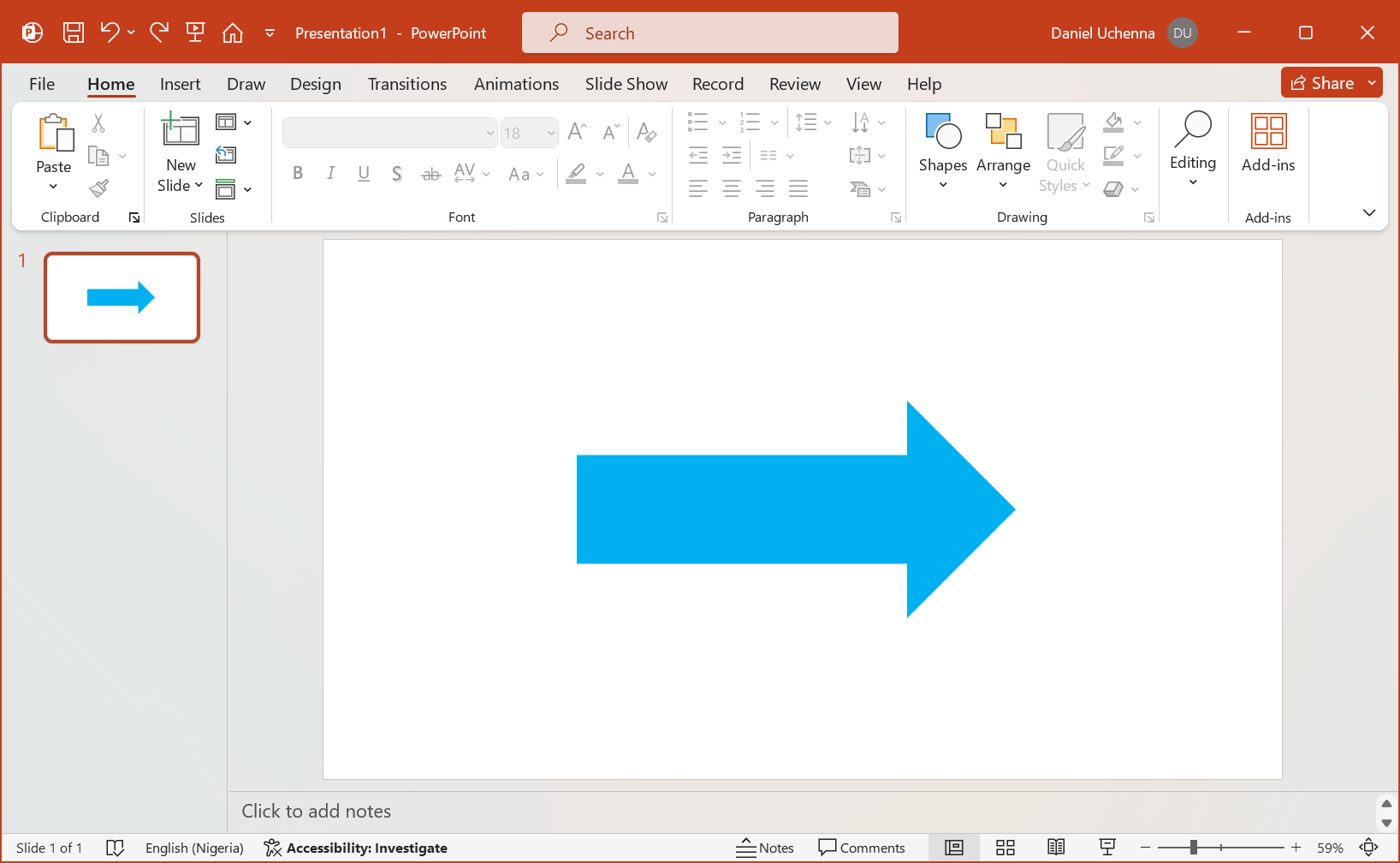Click the Reading View icon
This screenshot has height=863, width=1400.
click(1056, 848)
